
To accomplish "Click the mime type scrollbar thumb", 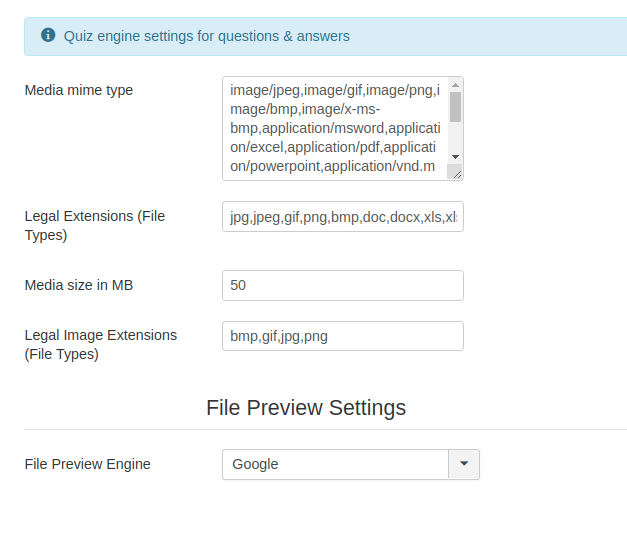I will [455, 106].
